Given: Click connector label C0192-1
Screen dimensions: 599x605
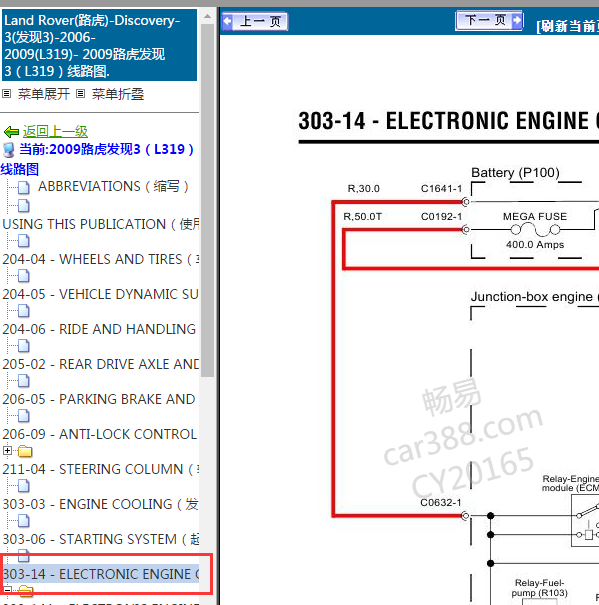Looking at the screenshot, I should coord(441,217).
